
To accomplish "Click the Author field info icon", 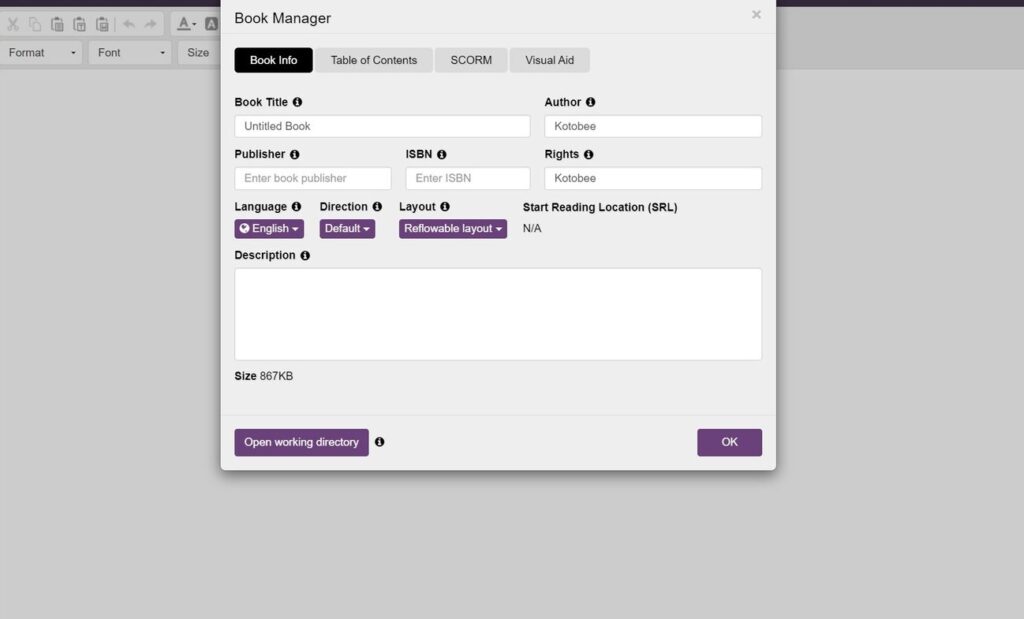I will pos(590,102).
